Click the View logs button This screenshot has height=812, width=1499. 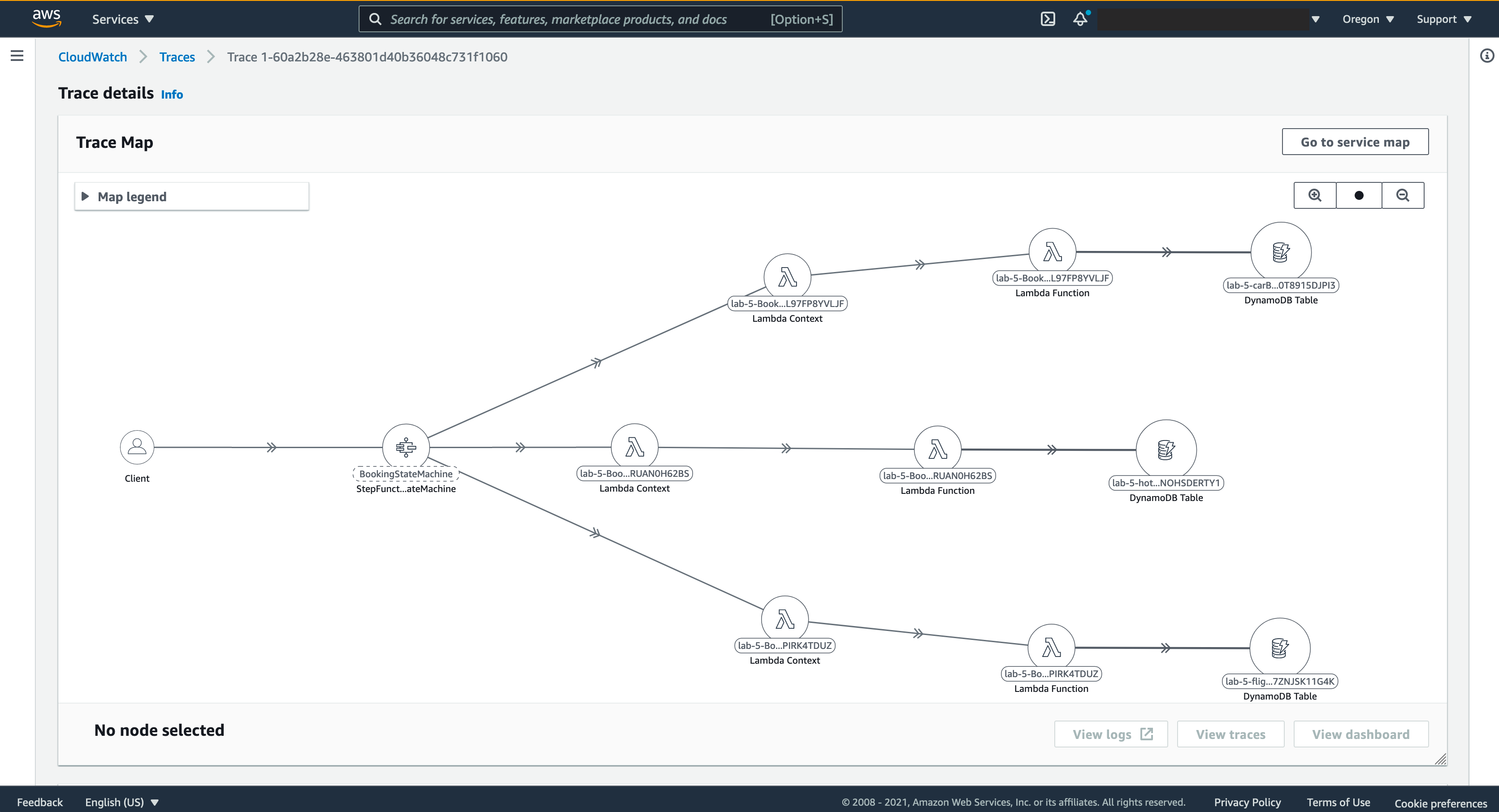[x=1111, y=734]
